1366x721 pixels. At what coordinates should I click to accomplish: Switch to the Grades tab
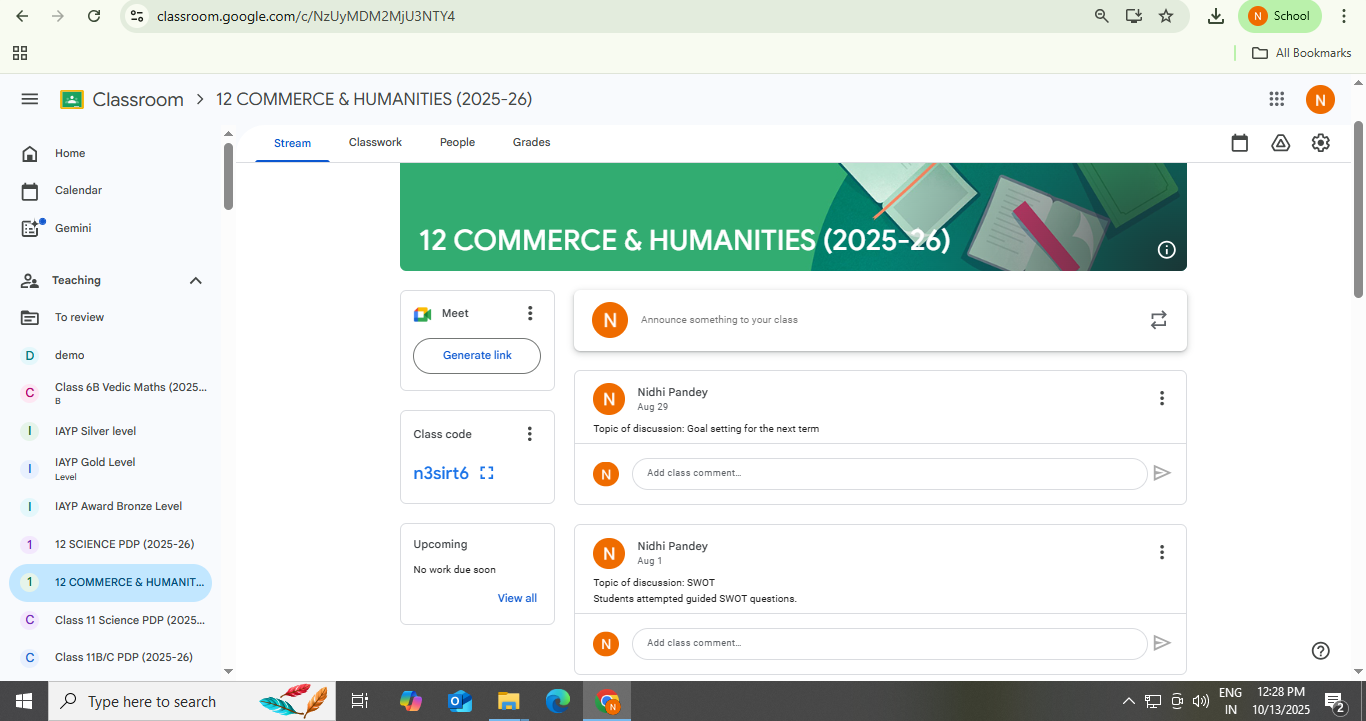coord(531,143)
